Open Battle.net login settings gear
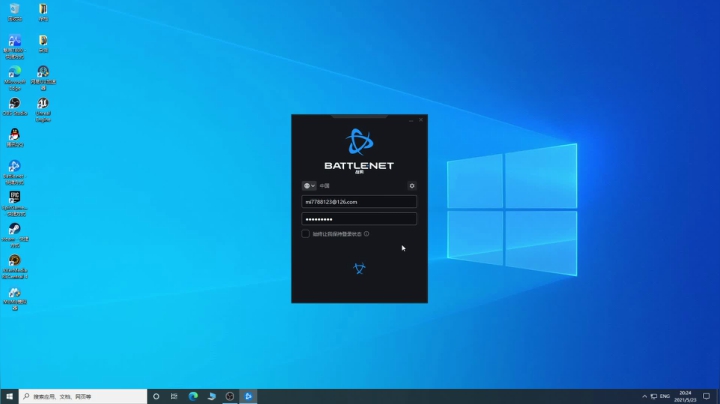Screen dimensions: 720x404 tap(412, 186)
